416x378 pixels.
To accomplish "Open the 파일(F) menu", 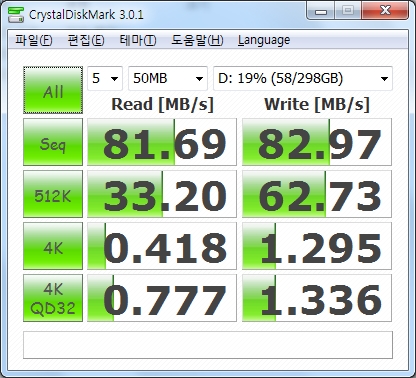I will tap(33, 40).
